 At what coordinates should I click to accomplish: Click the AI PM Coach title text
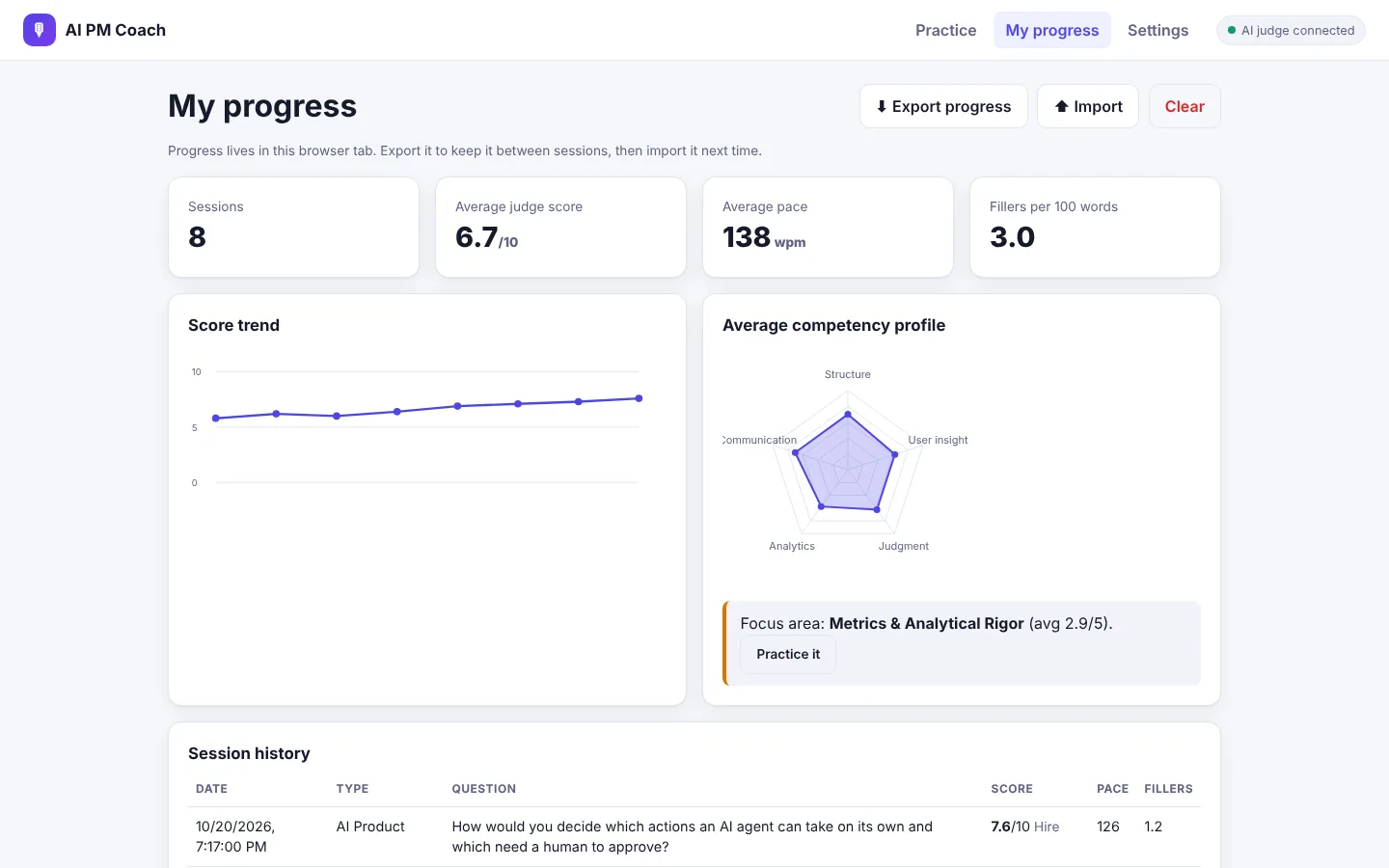[x=116, y=30]
